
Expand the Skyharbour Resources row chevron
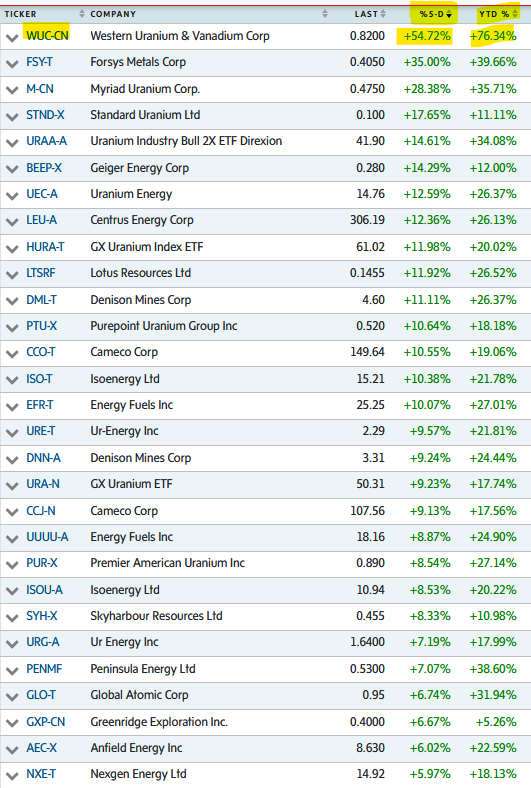pos(12,618)
